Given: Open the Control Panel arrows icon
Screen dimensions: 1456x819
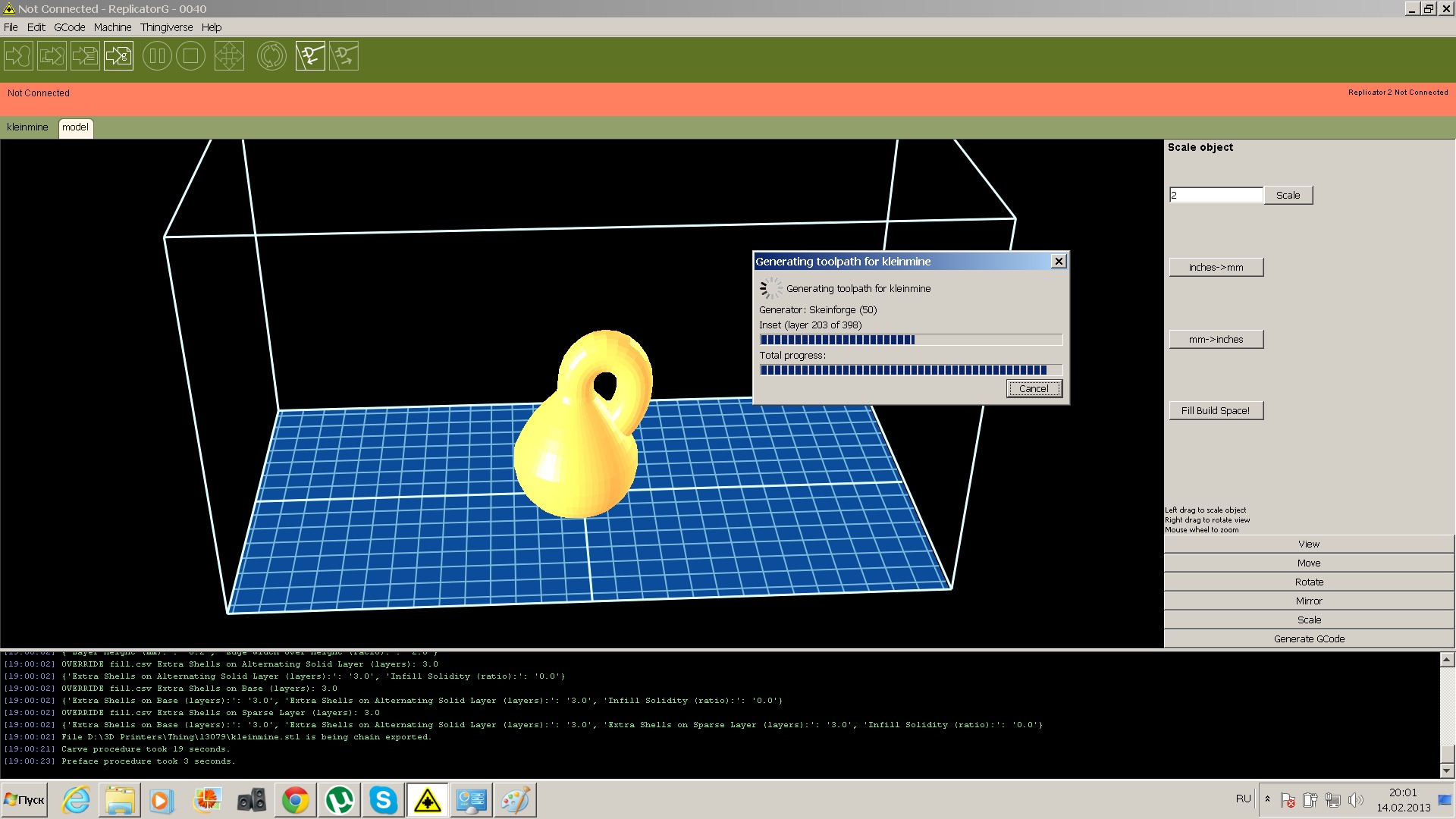Looking at the screenshot, I should point(229,56).
